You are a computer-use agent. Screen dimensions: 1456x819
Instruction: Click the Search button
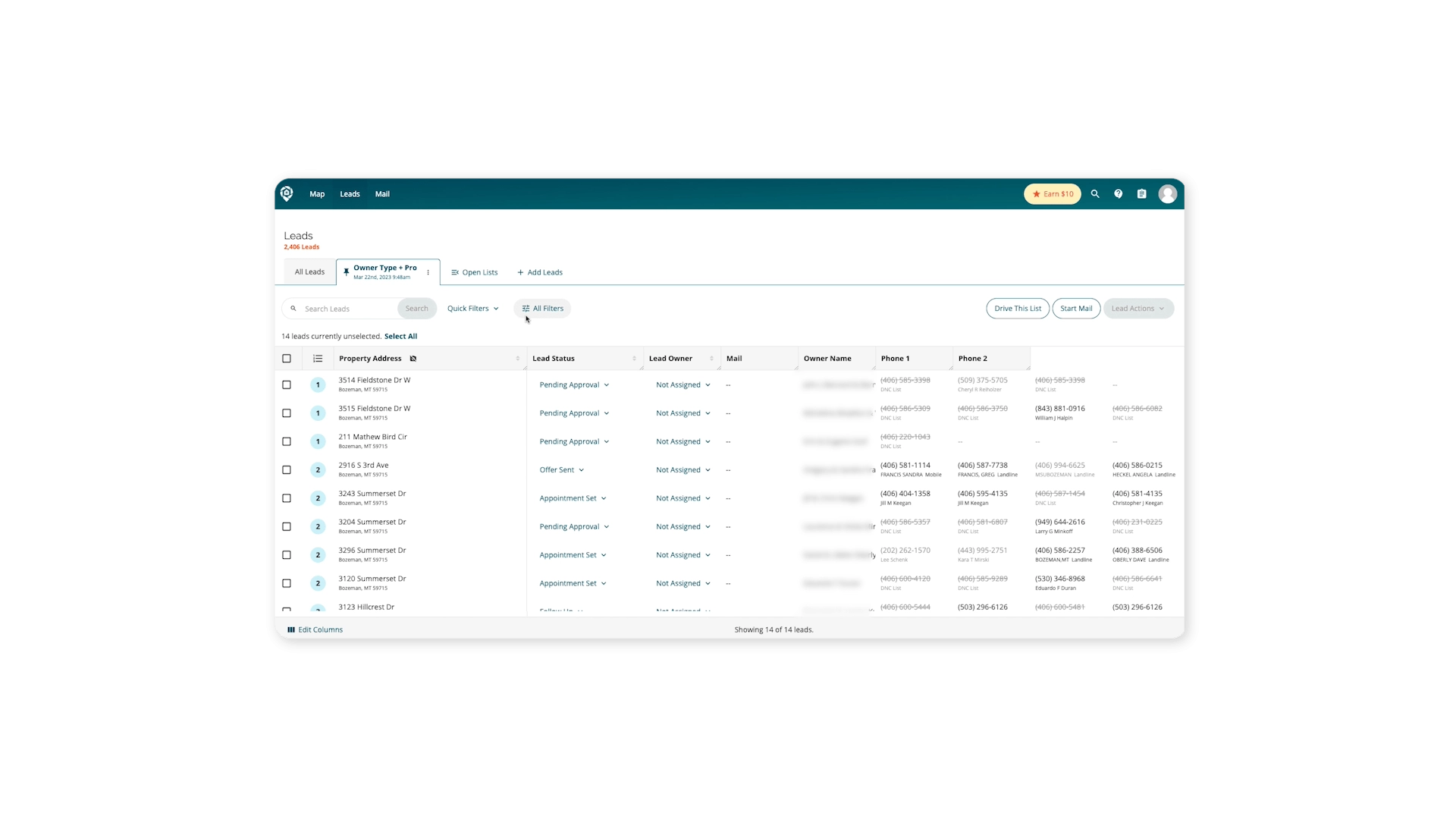416,309
